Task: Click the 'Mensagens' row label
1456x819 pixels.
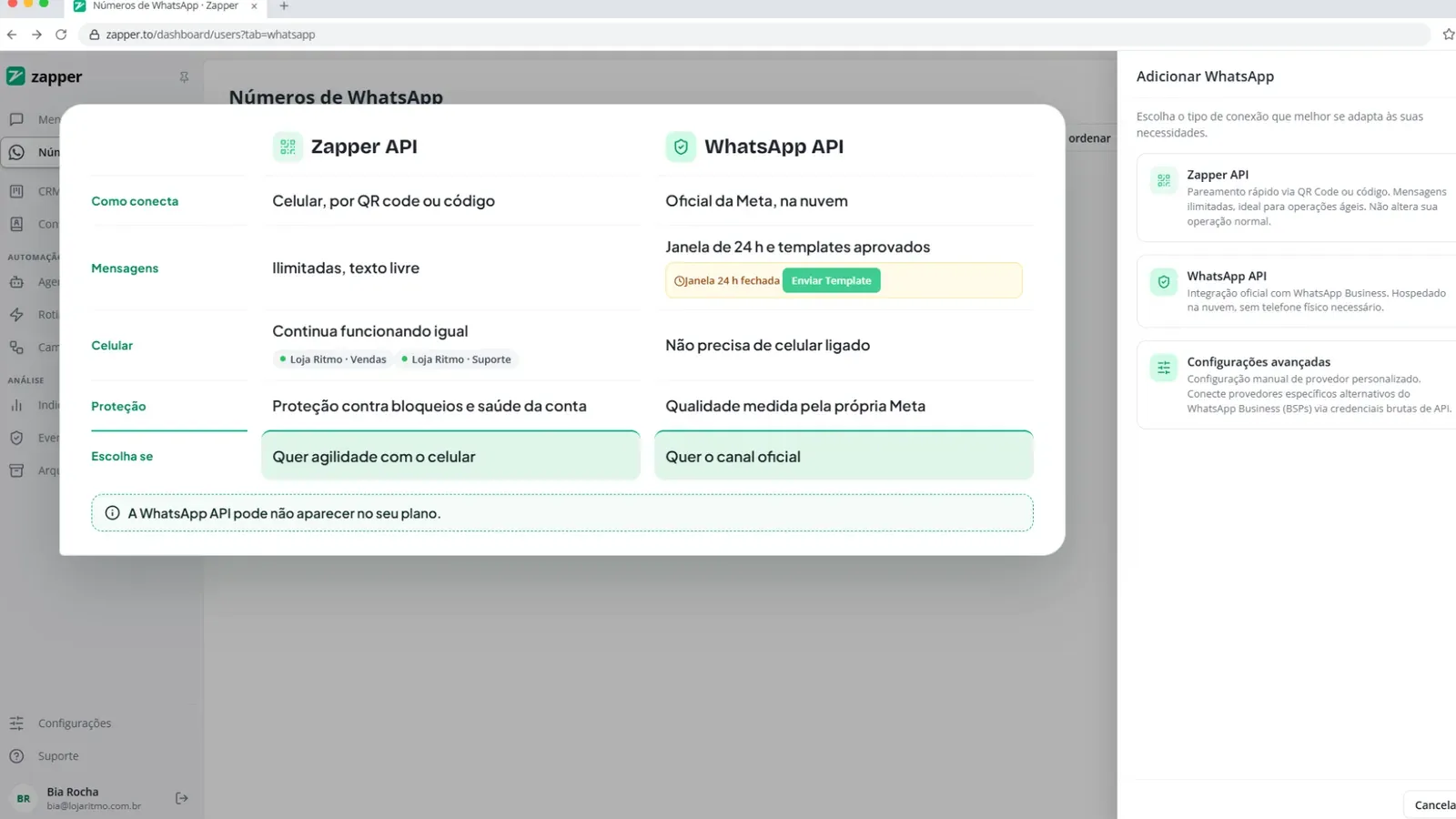Action: pos(125,268)
